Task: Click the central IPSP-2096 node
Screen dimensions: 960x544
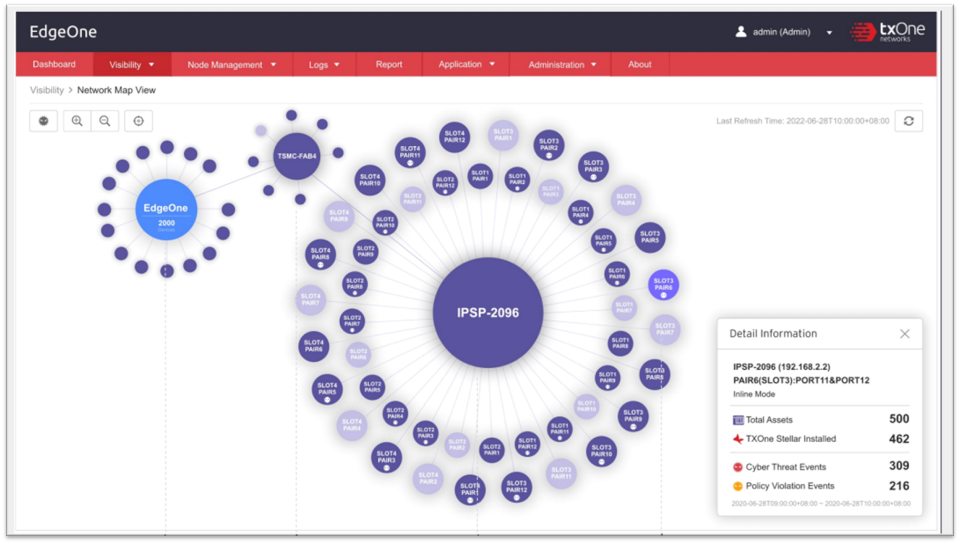Action: tap(488, 313)
